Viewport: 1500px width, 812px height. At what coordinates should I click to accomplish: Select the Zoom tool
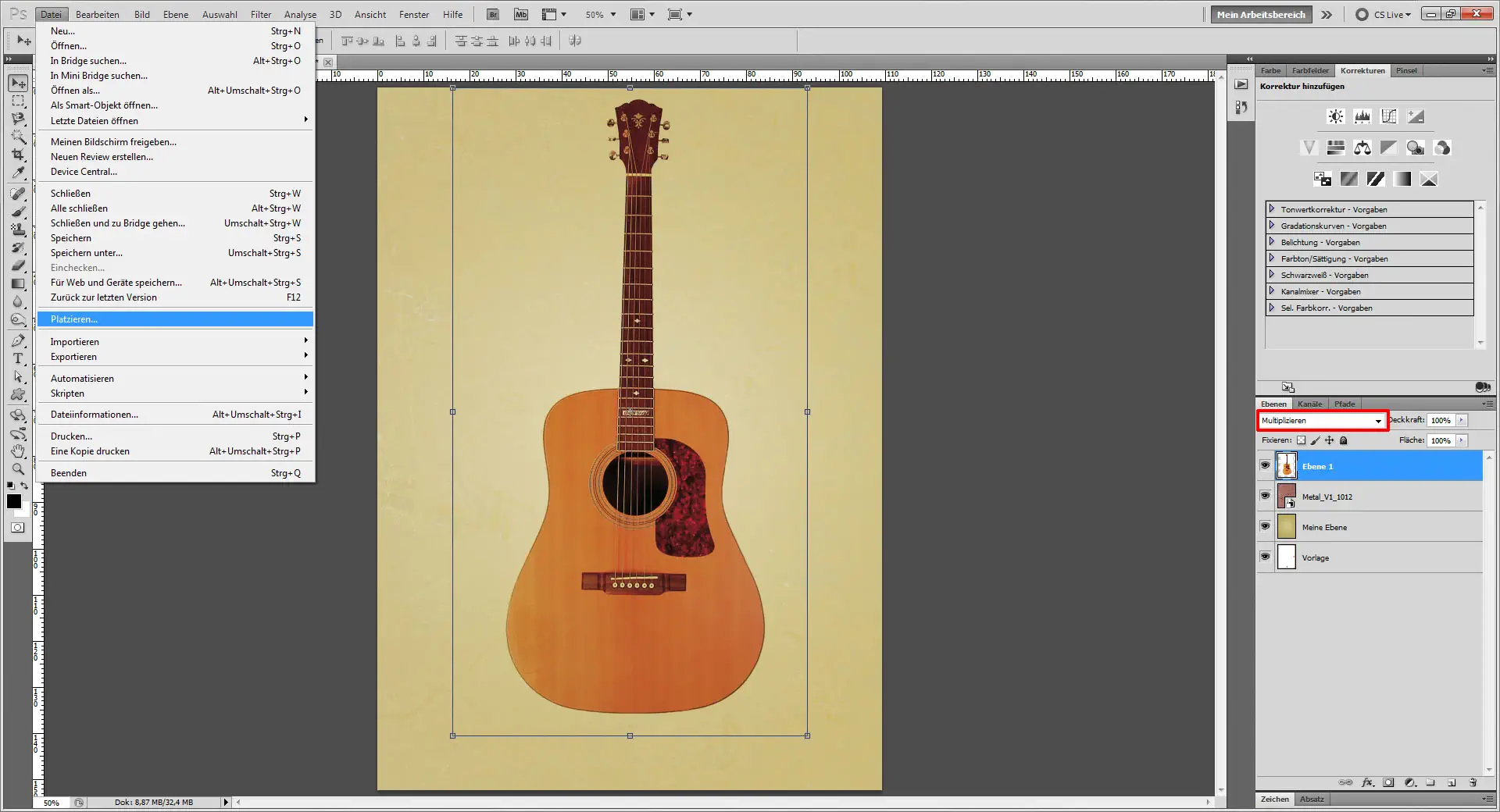(x=18, y=469)
